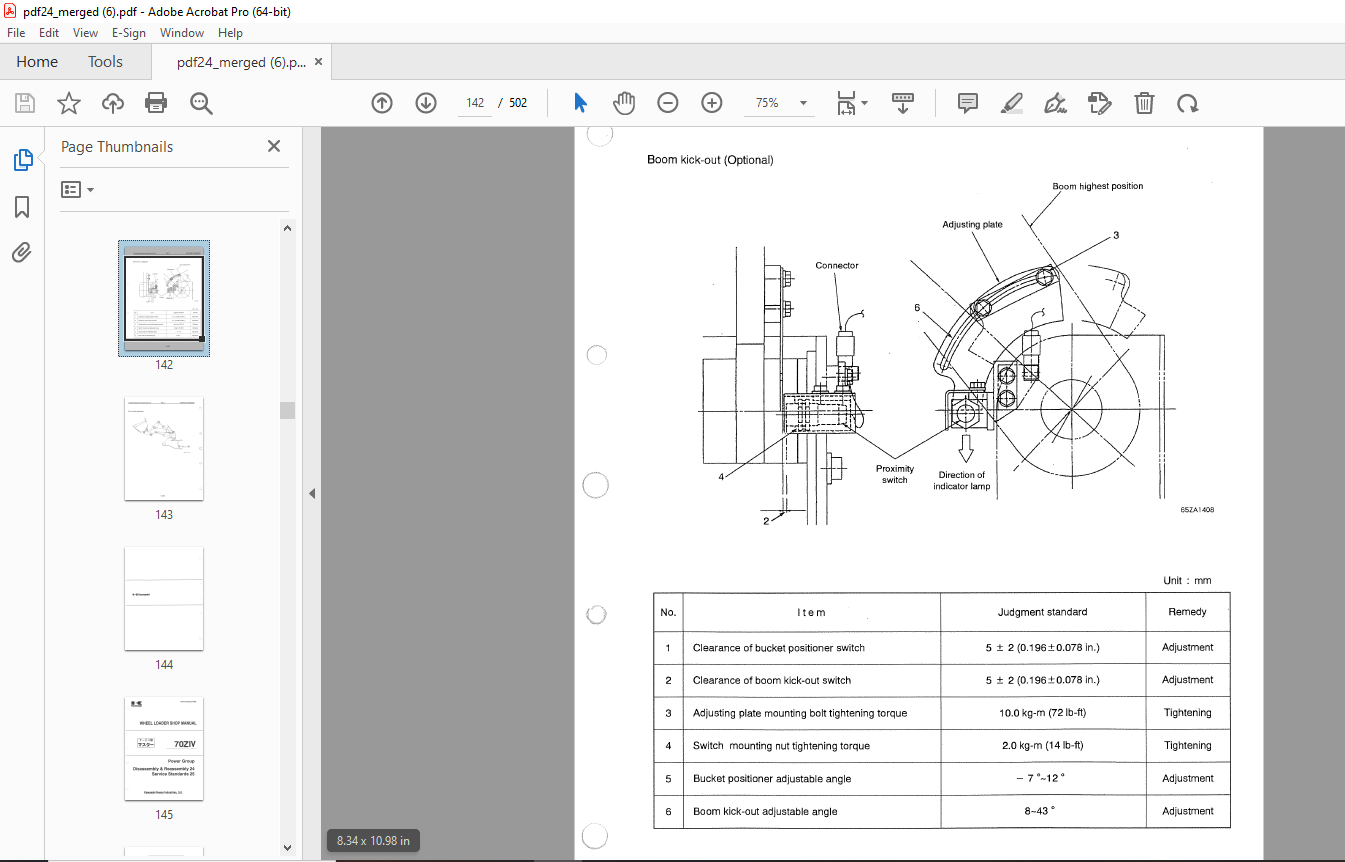Close the Page Thumbnails panel

pos(274,146)
